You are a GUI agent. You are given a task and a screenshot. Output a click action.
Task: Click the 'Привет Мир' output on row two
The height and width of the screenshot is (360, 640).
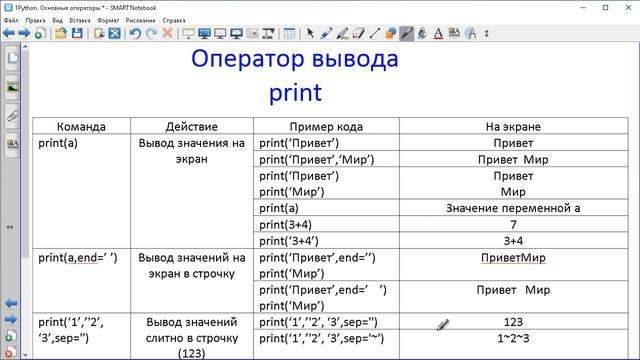(x=513, y=159)
